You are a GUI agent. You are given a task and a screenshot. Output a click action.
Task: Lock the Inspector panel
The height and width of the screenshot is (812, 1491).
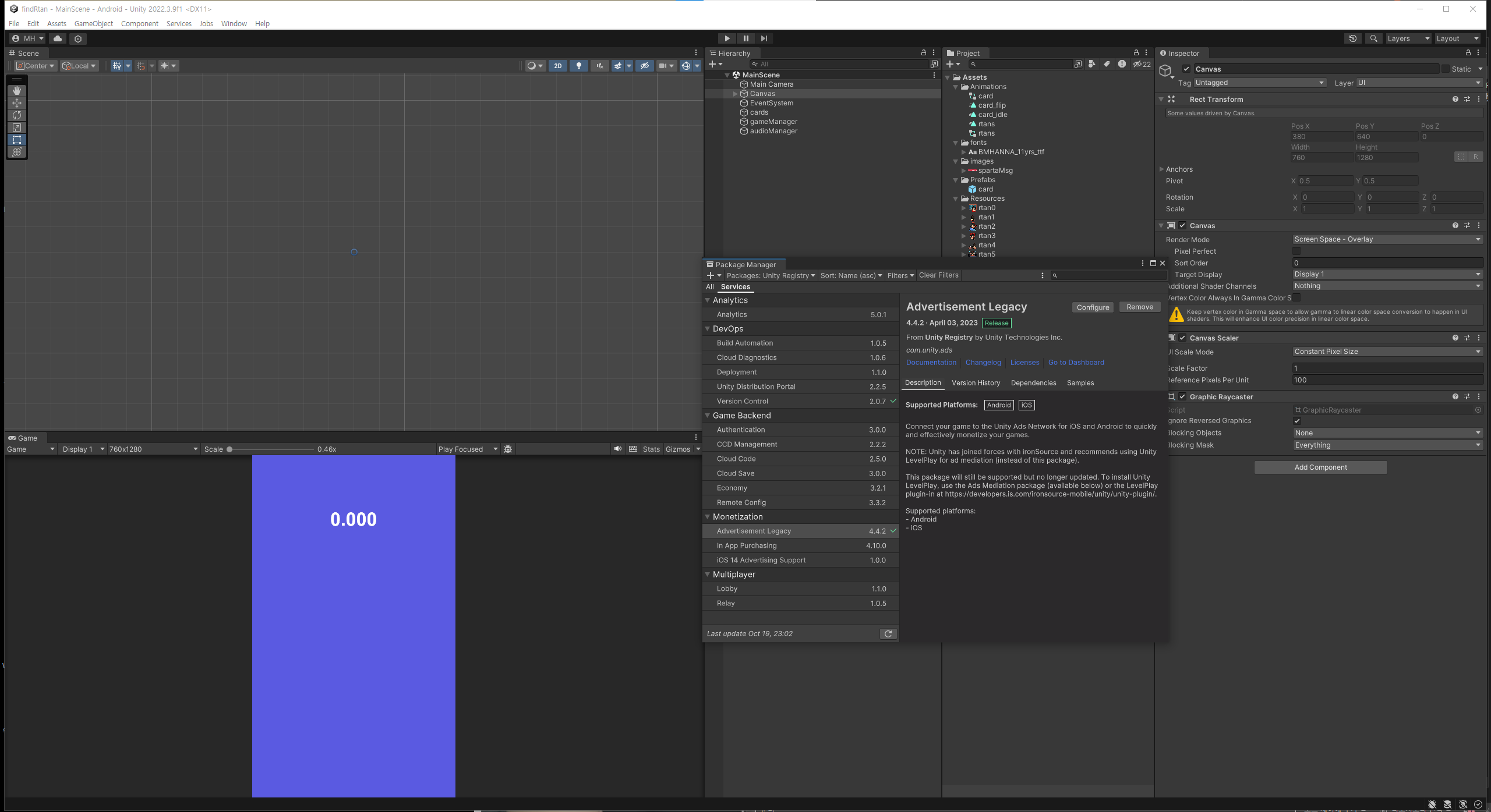[x=1468, y=53]
